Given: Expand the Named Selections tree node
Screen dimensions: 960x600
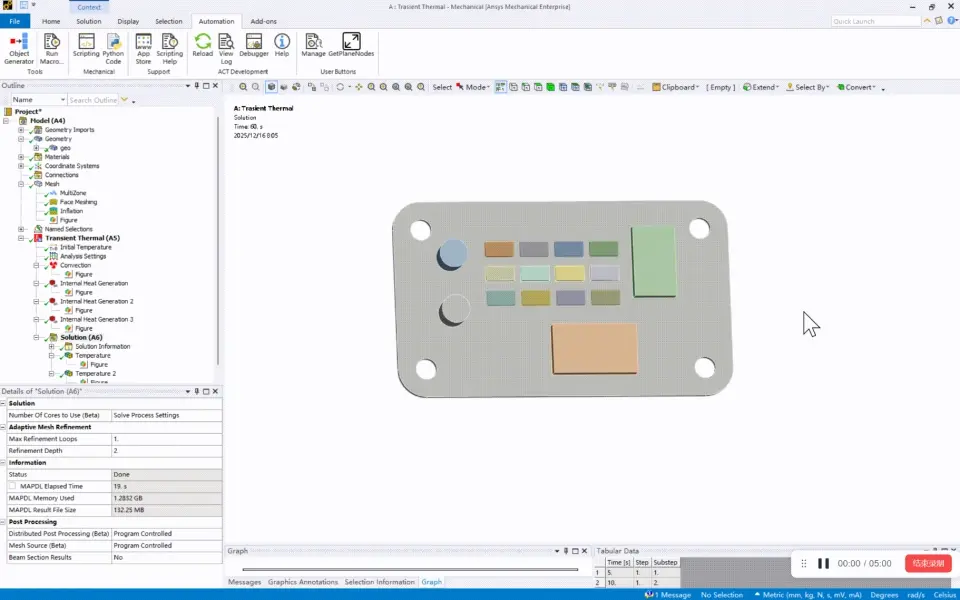Looking at the screenshot, I should point(21,229).
